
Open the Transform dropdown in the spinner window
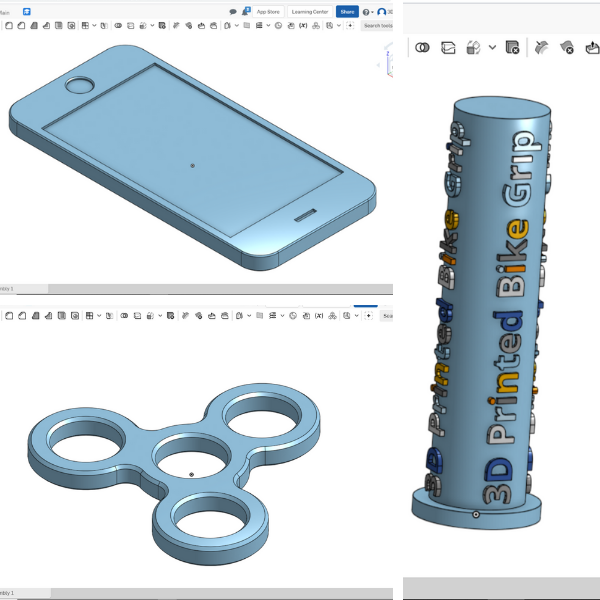pos(160,316)
